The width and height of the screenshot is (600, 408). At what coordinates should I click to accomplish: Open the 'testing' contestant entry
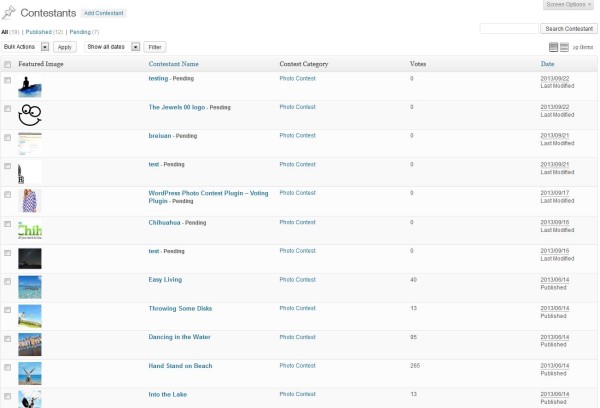pyautogui.click(x=158, y=78)
